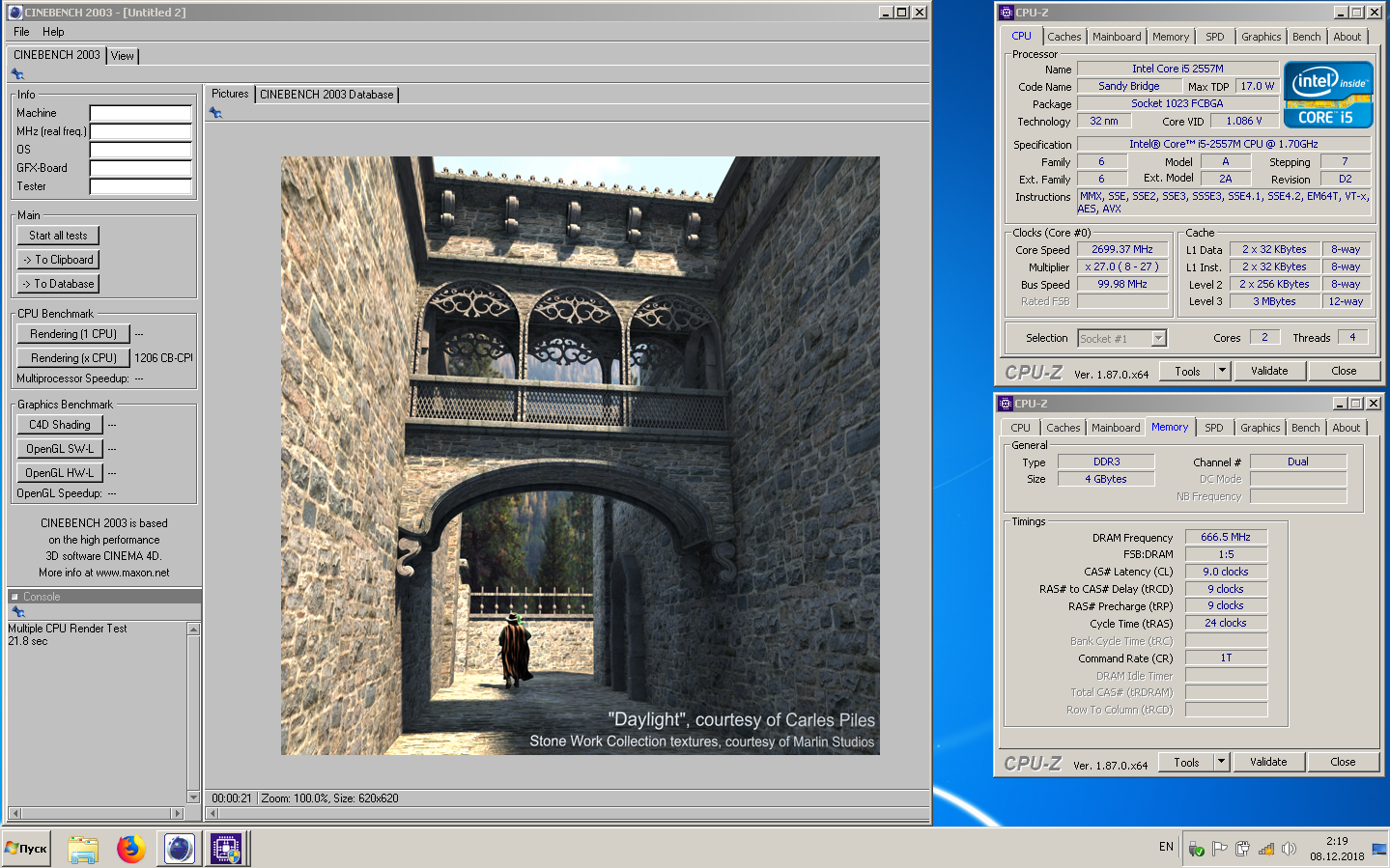Click Close button in top CPU-Z window
Image resolution: width=1390 pixels, height=868 pixels.
pos(1344,371)
